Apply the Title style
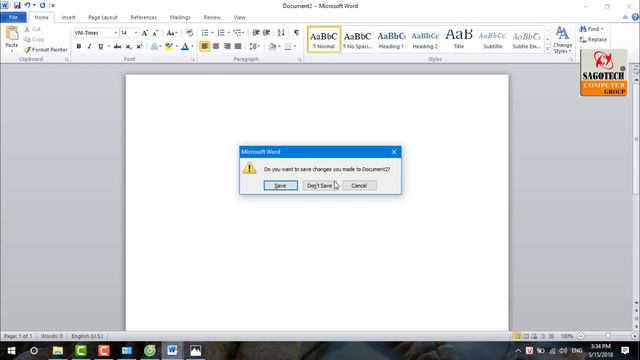The image size is (640, 360). pyautogui.click(x=459, y=40)
